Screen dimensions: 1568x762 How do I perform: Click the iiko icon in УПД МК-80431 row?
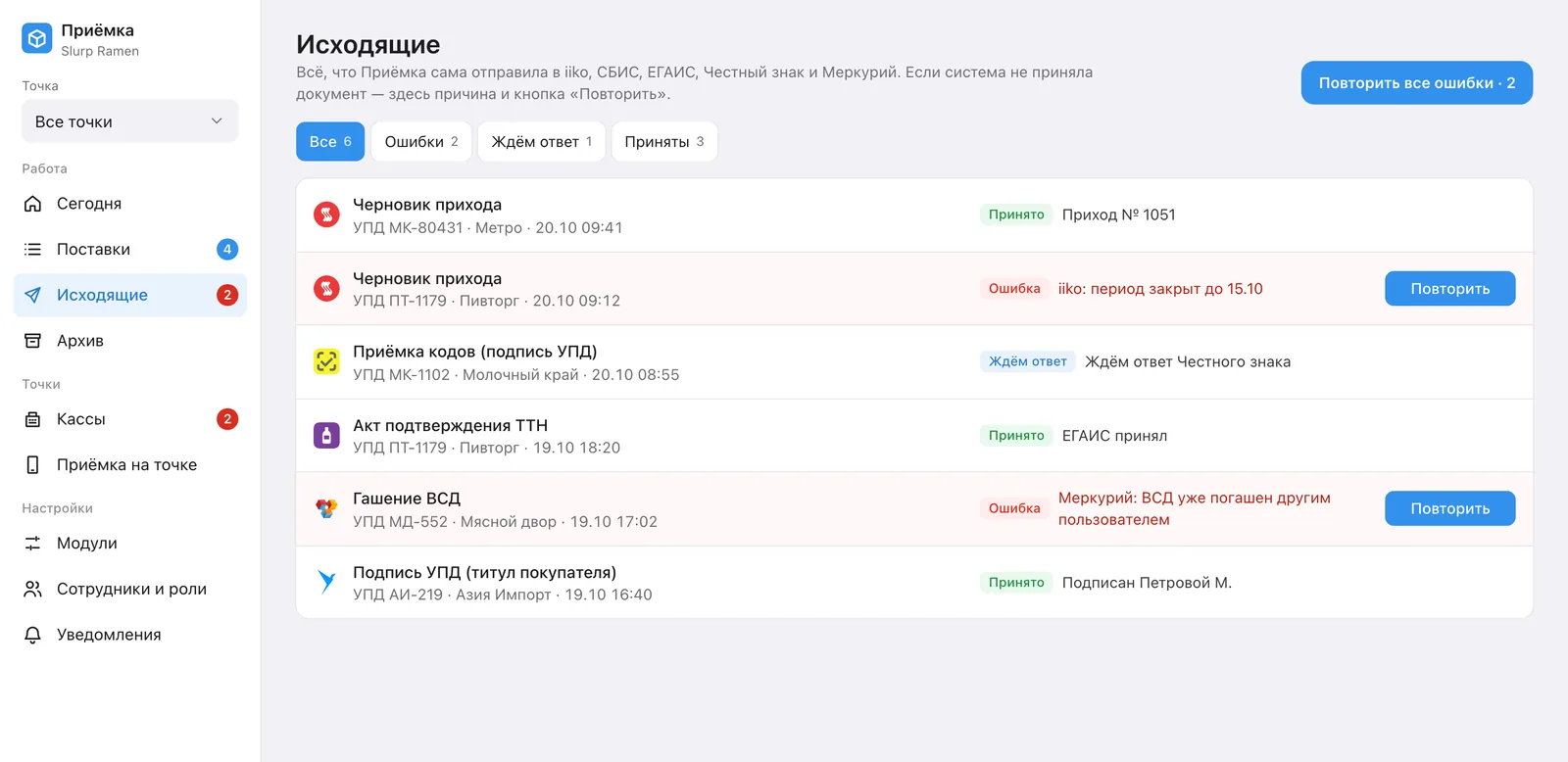(x=326, y=214)
